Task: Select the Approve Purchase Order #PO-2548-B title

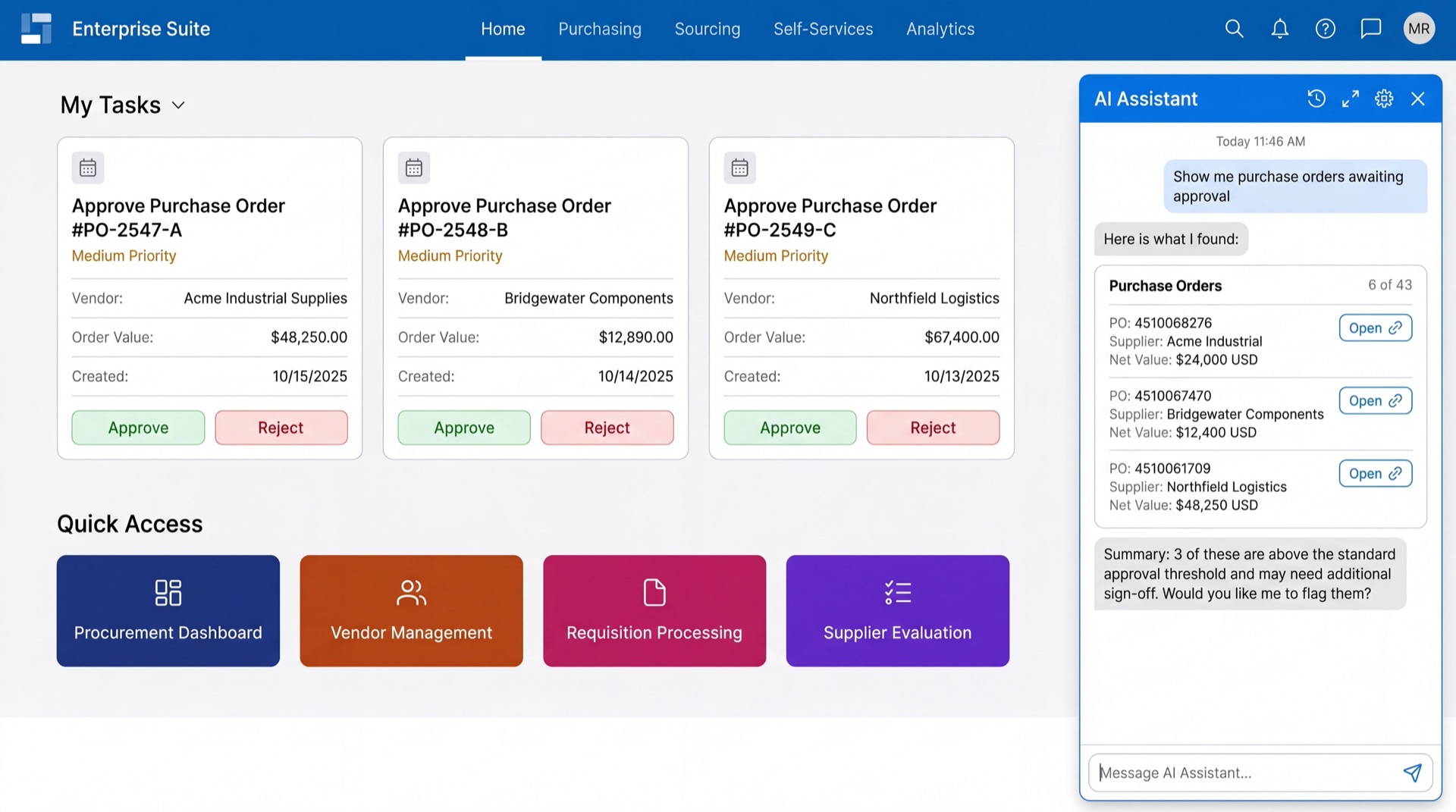Action: 504,218
